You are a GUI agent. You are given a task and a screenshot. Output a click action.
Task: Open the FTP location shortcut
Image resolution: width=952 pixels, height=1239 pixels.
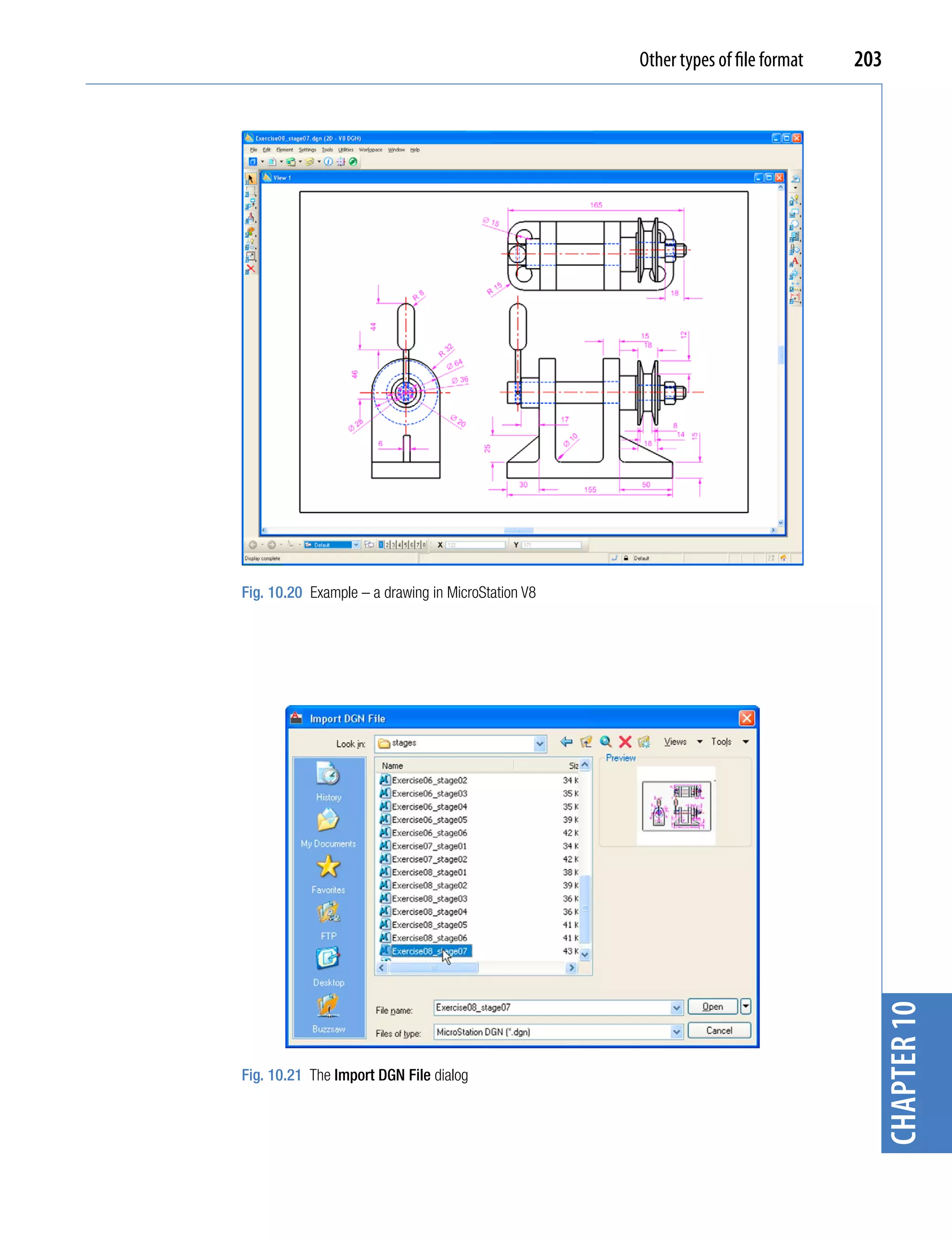(328, 921)
